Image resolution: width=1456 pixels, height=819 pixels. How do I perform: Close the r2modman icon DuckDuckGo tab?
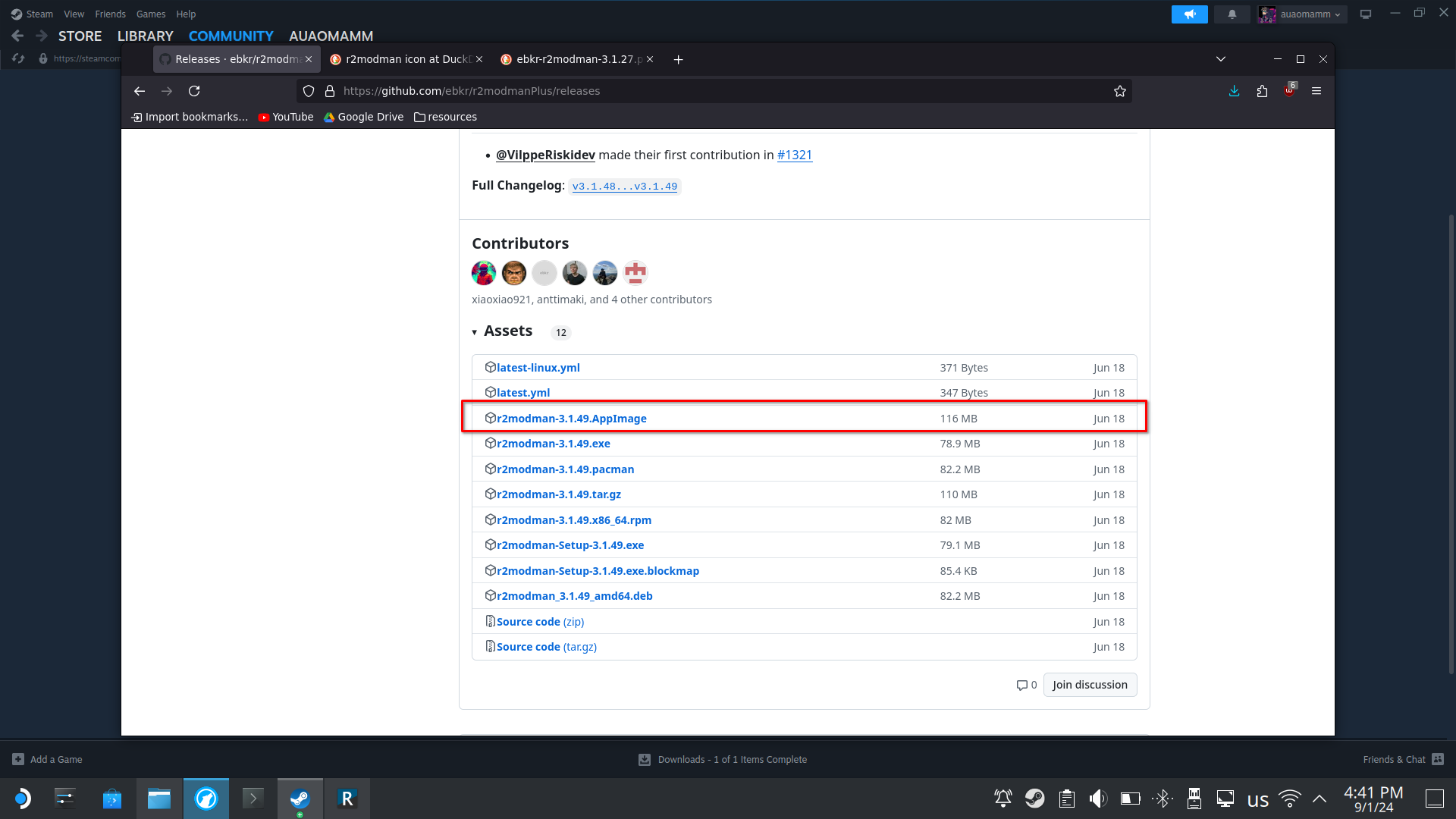pyautogui.click(x=479, y=59)
